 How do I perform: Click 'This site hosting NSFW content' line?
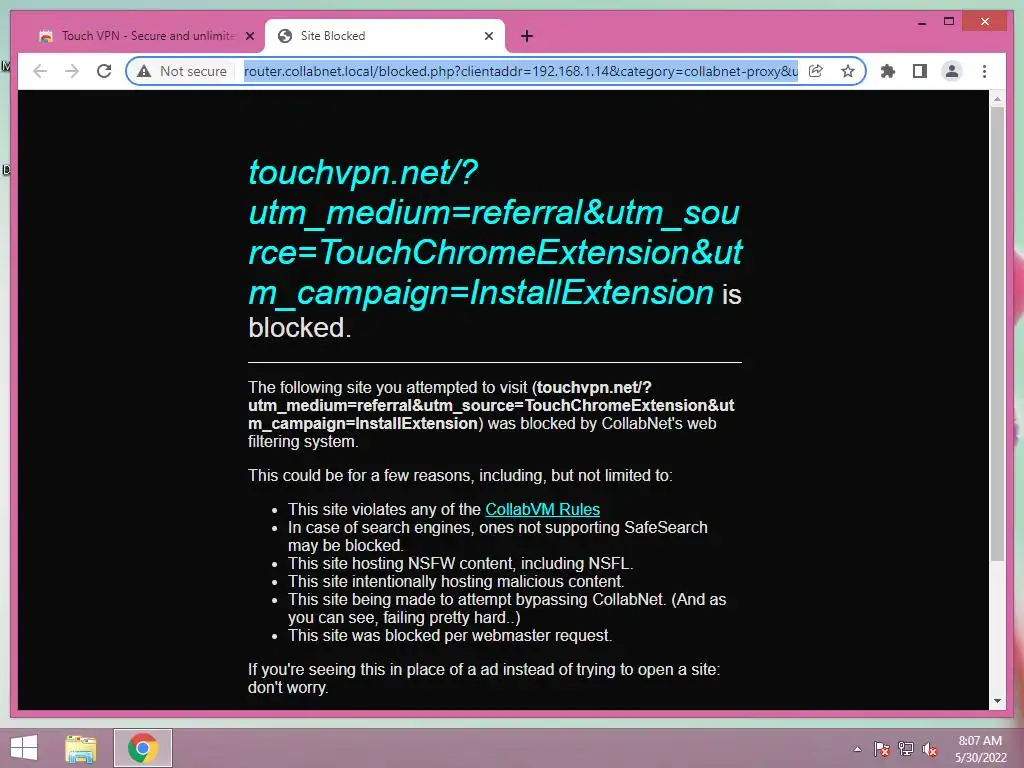[460, 564]
